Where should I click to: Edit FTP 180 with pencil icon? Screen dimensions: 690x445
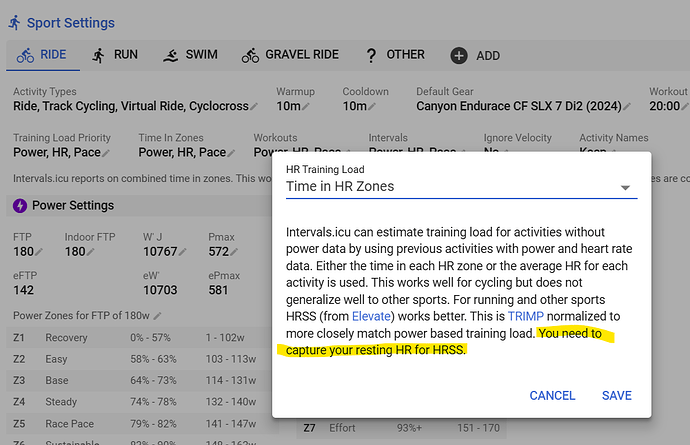(x=39, y=252)
